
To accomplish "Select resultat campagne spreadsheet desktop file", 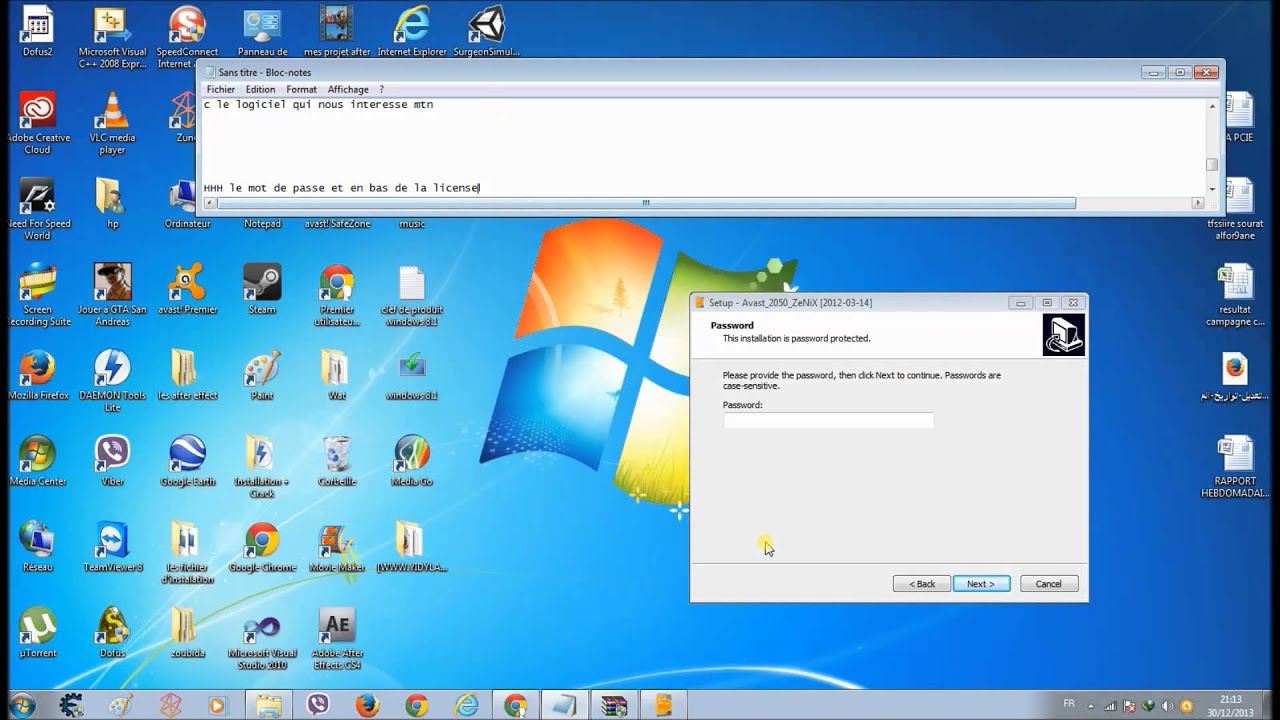I will pyautogui.click(x=1235, y=295).
